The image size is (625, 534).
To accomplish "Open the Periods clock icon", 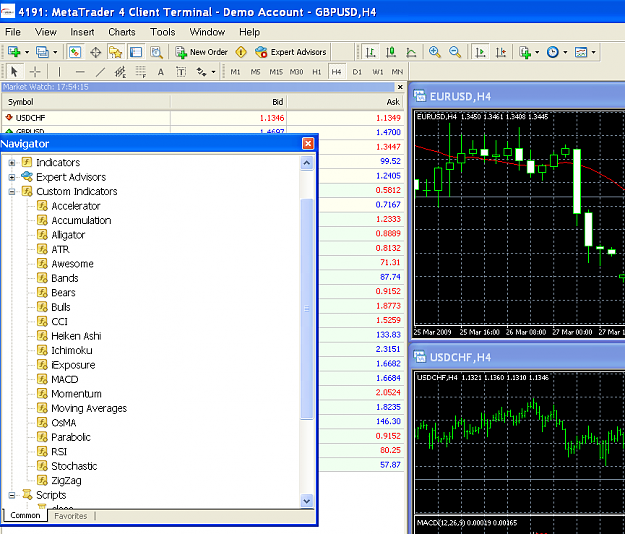I will 552,52.
